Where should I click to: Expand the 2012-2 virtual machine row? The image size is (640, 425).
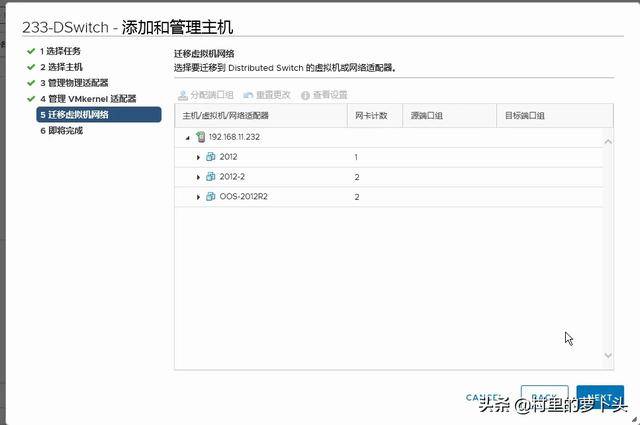pos(199,178)
